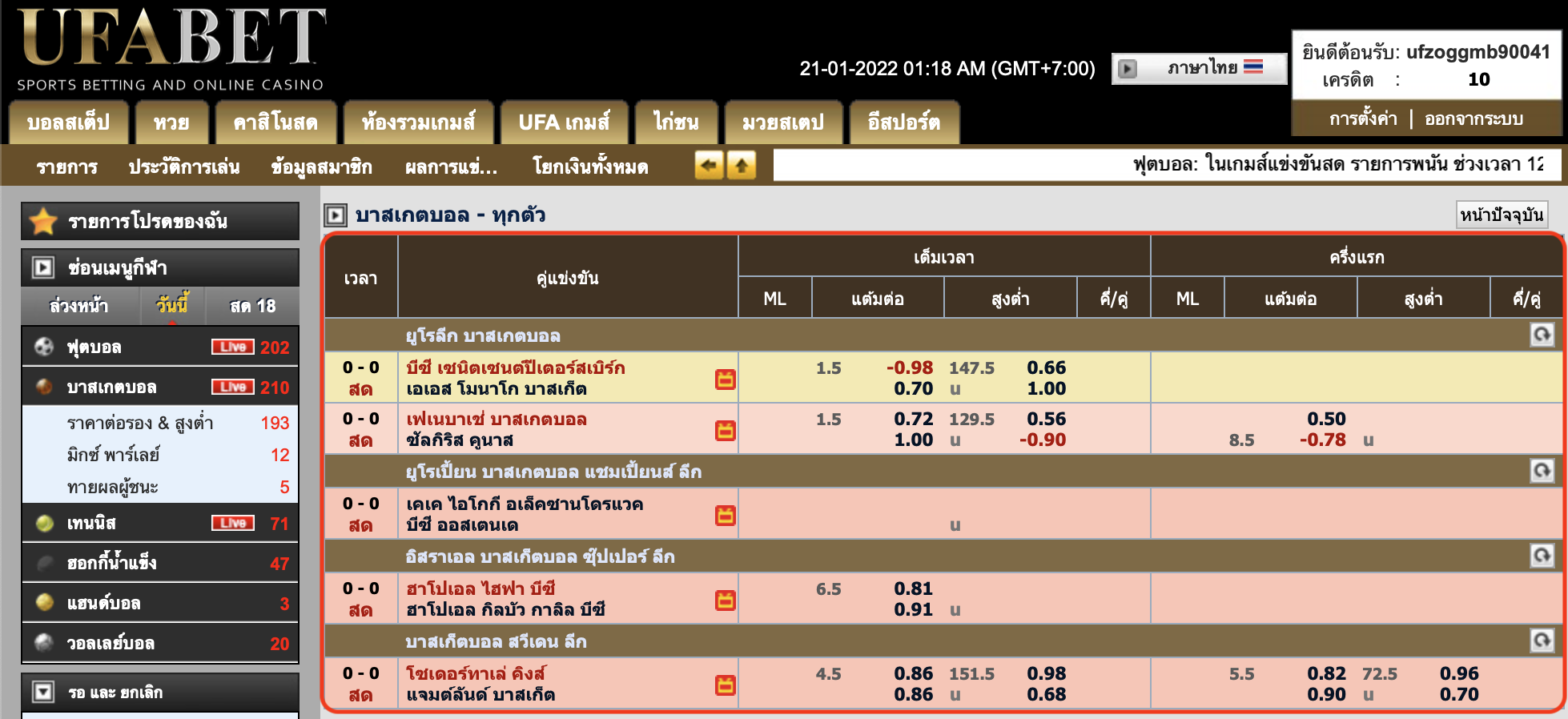Refresh the Israel Basketball Super League section
Screen dimensions: 1568x719
[1542, 556]
